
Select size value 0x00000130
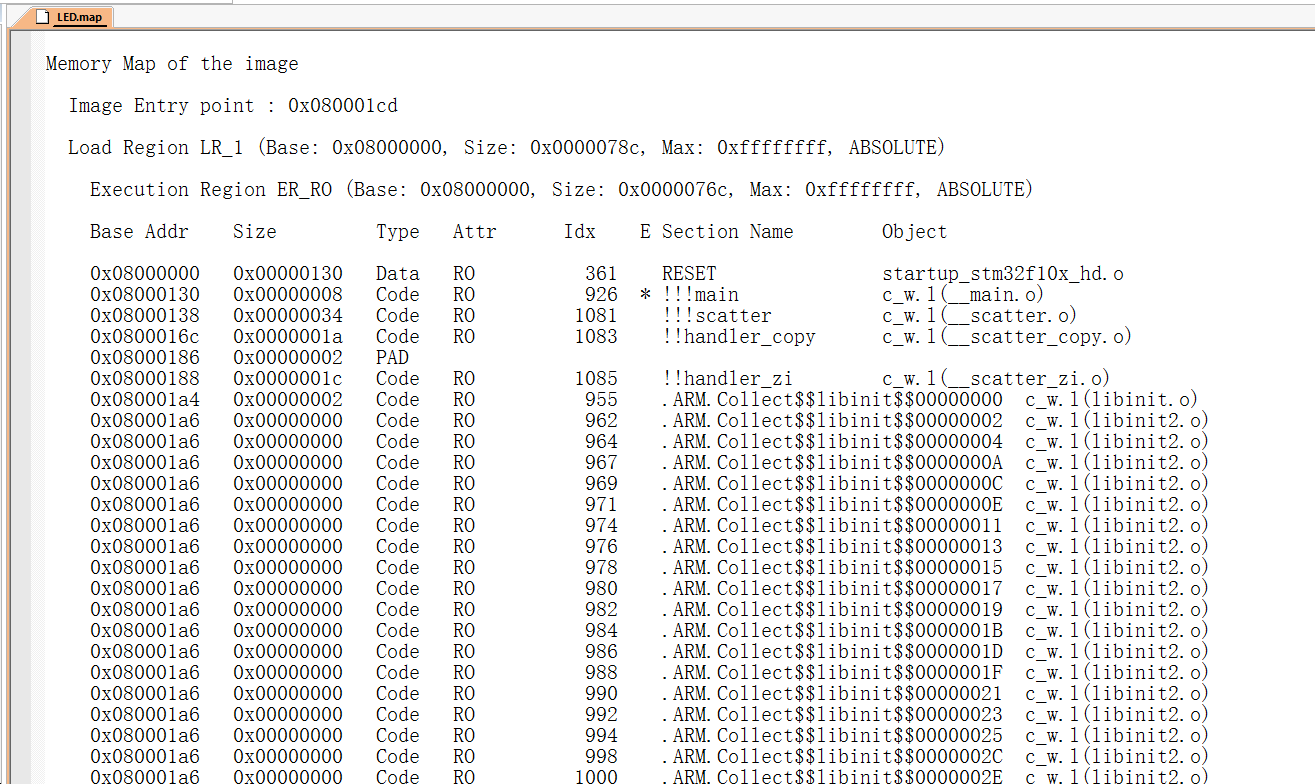pos(288,274)
